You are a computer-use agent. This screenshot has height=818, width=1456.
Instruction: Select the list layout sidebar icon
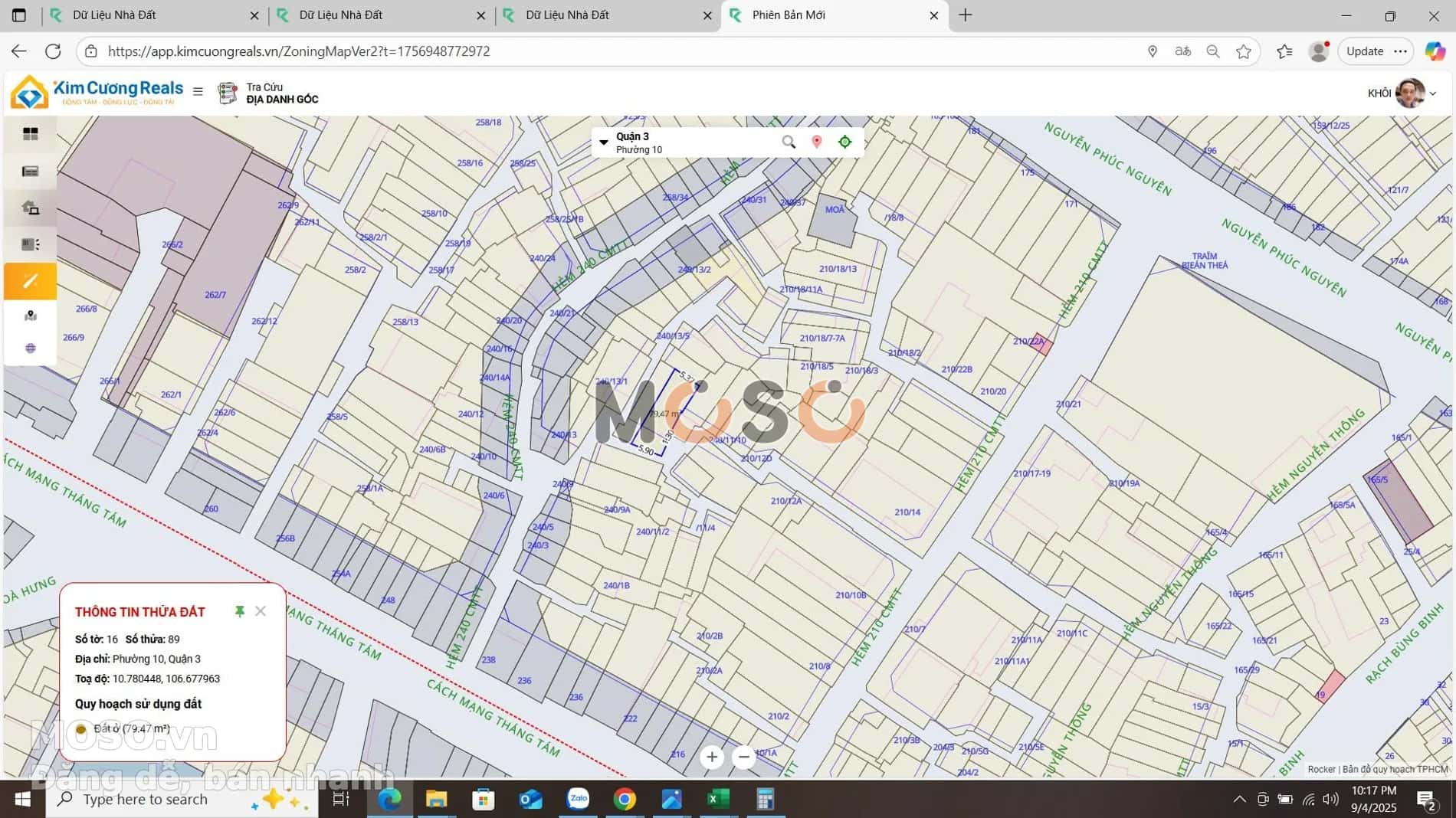tap(31, 244)
